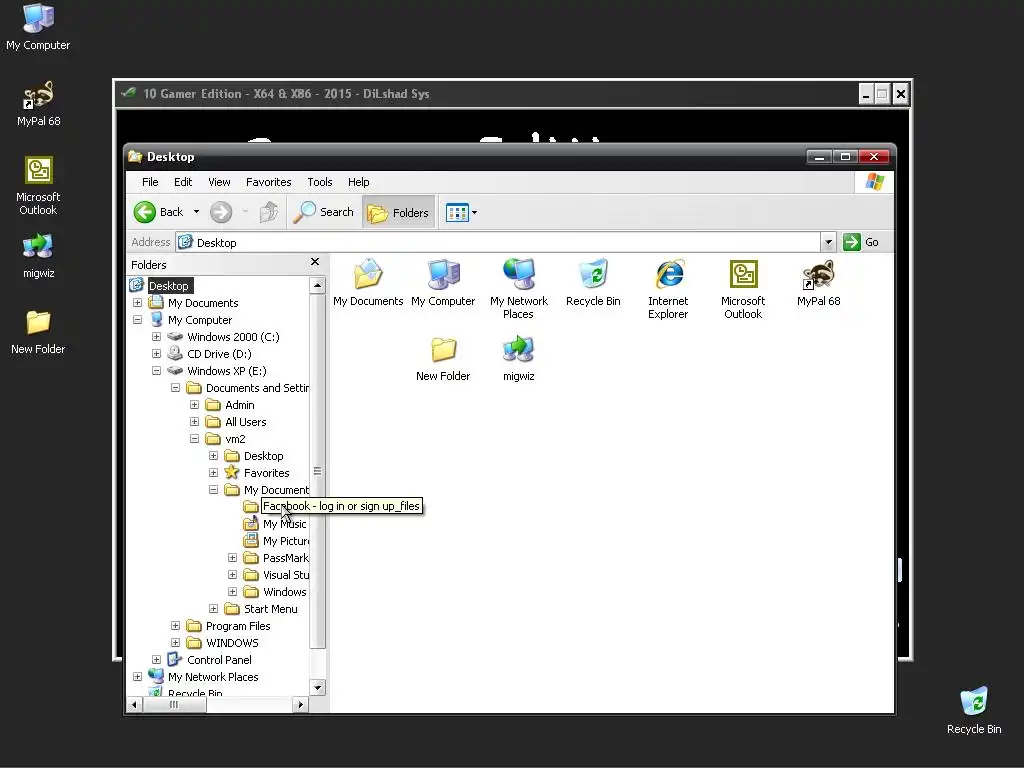Screen dimensions: 1024x768
Task: Select PassMark folder in tree
Action: tap(285, 558)
